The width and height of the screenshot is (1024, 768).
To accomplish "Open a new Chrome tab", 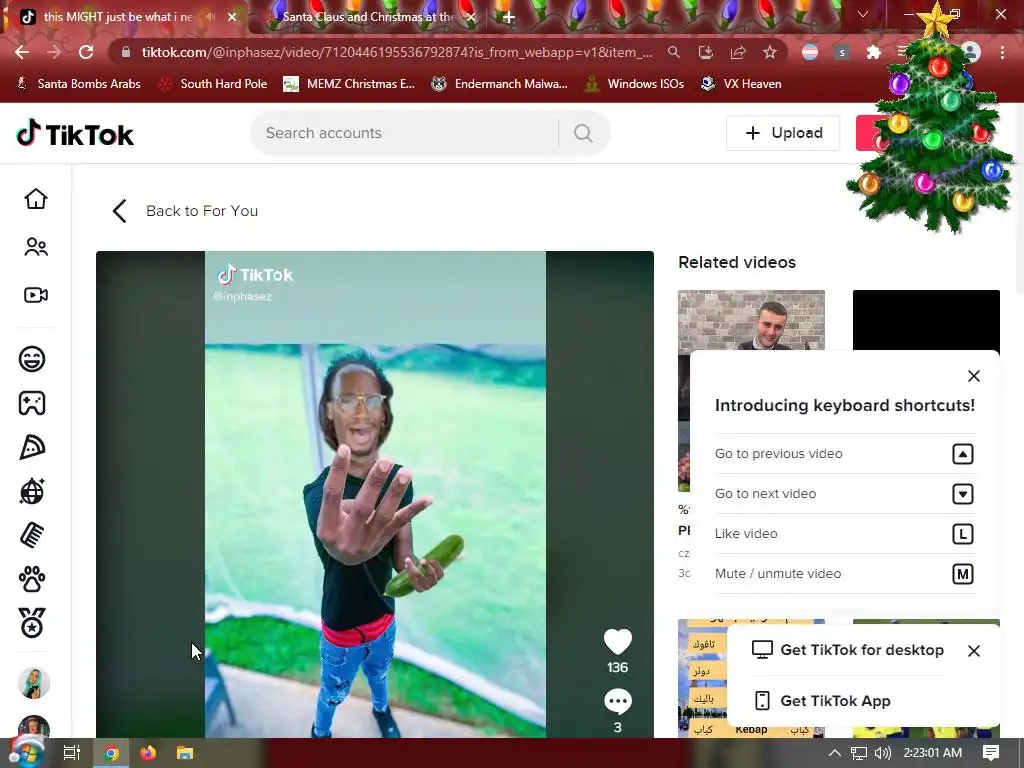I will pyautogui.click(x=509, y=17).
